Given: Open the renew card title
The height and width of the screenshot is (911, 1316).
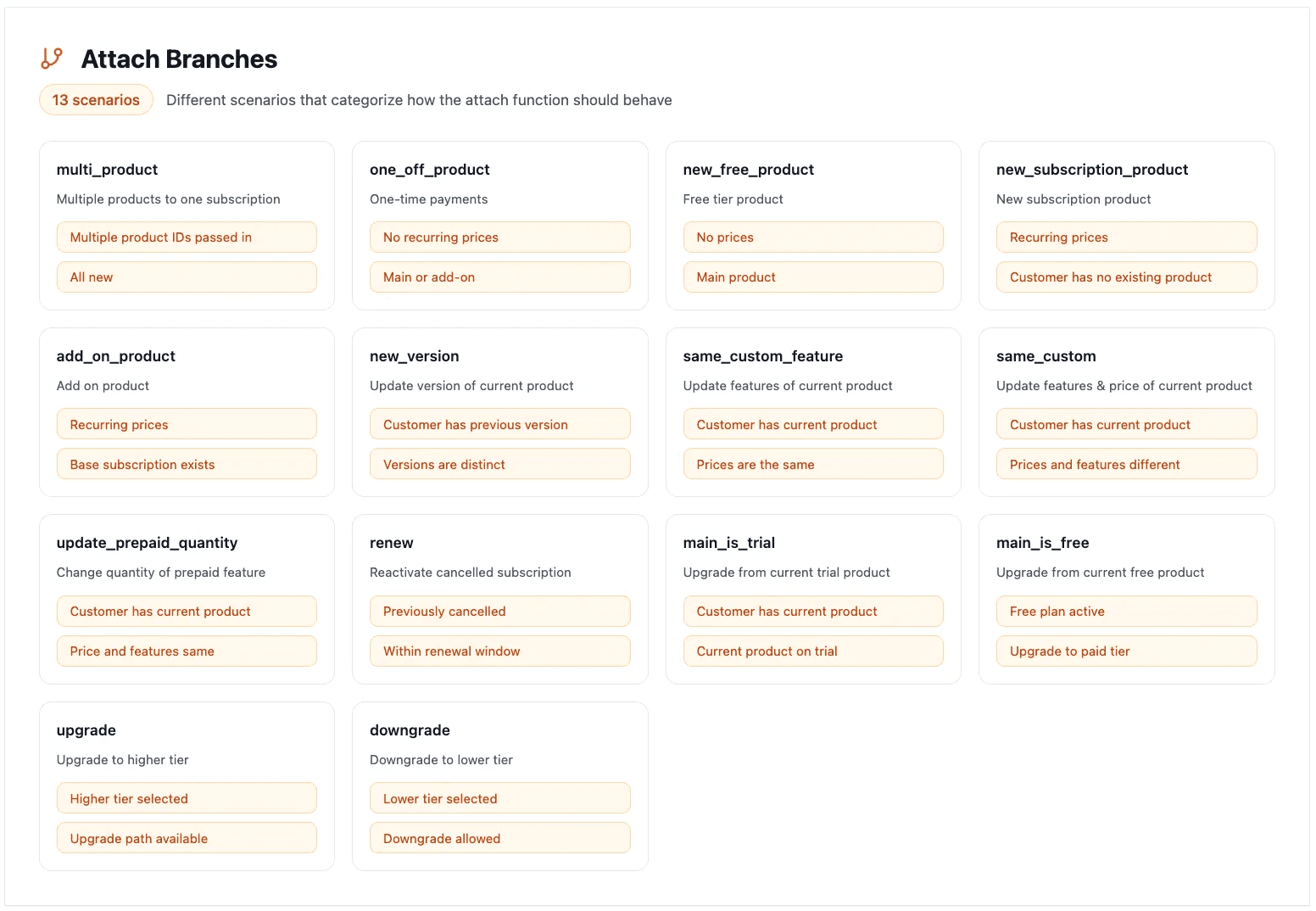Looking at the screenshot, I should [392, 543].
